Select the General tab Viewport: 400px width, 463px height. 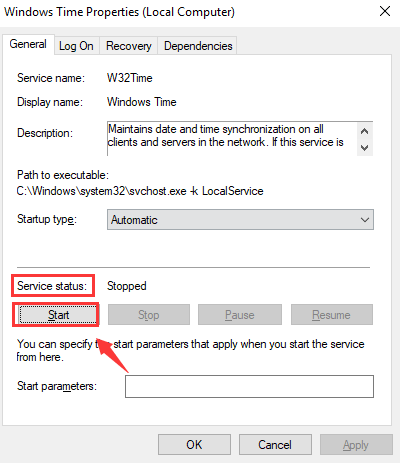click(x=28, y=44)
